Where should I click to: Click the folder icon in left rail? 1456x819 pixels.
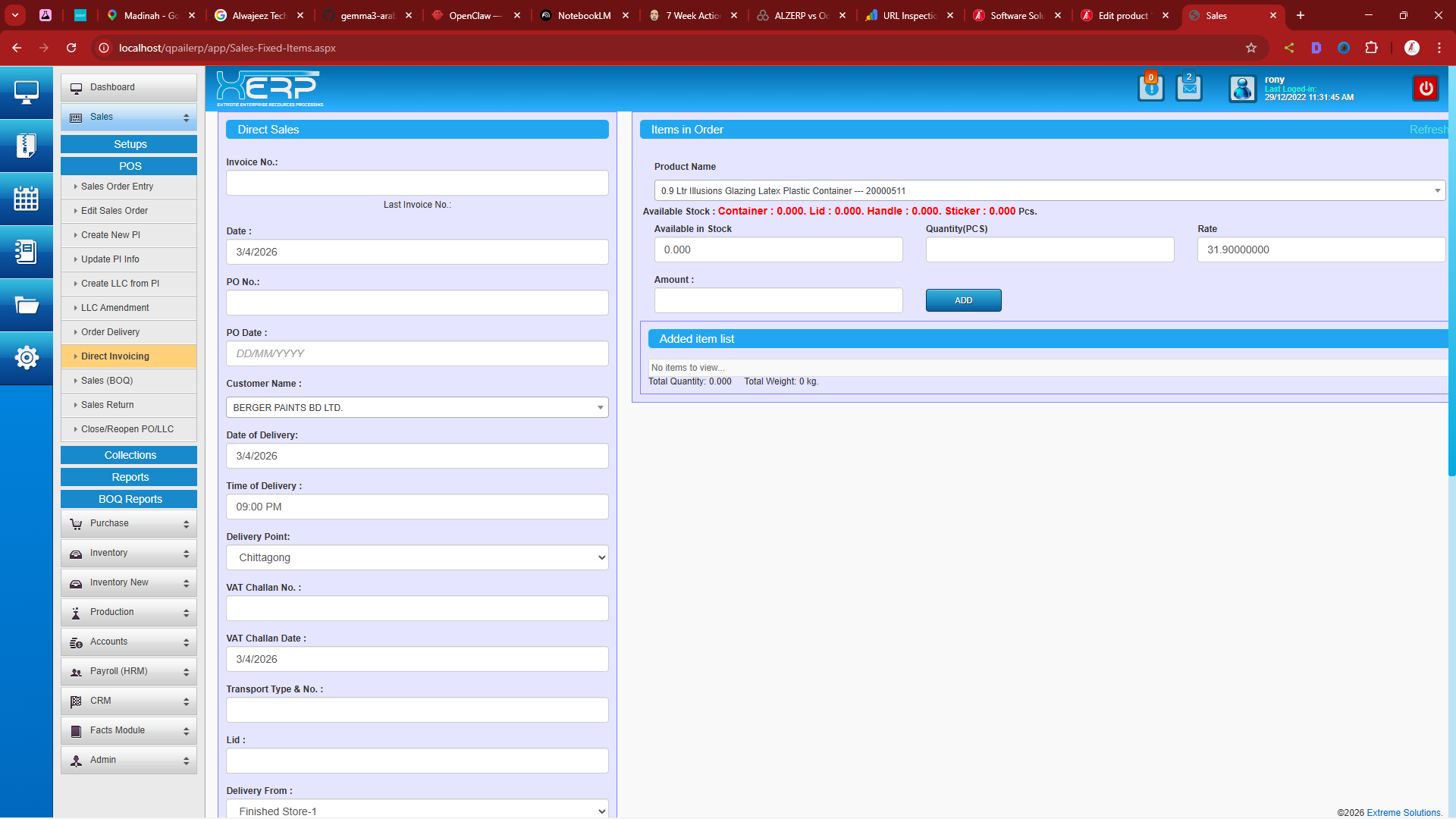coord(27,305)
